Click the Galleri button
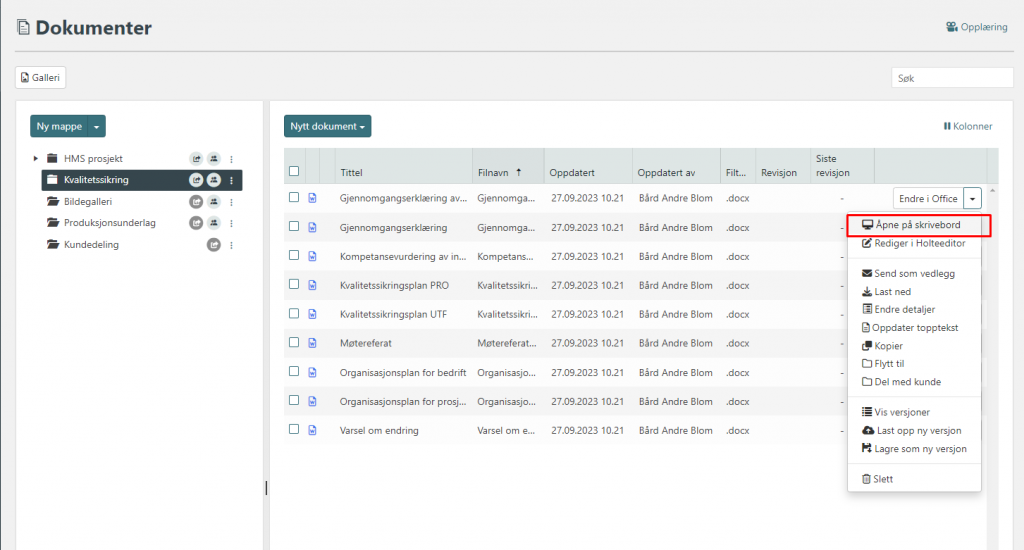The height and width of the screenshot is (550, 1024). pos(41,77)
